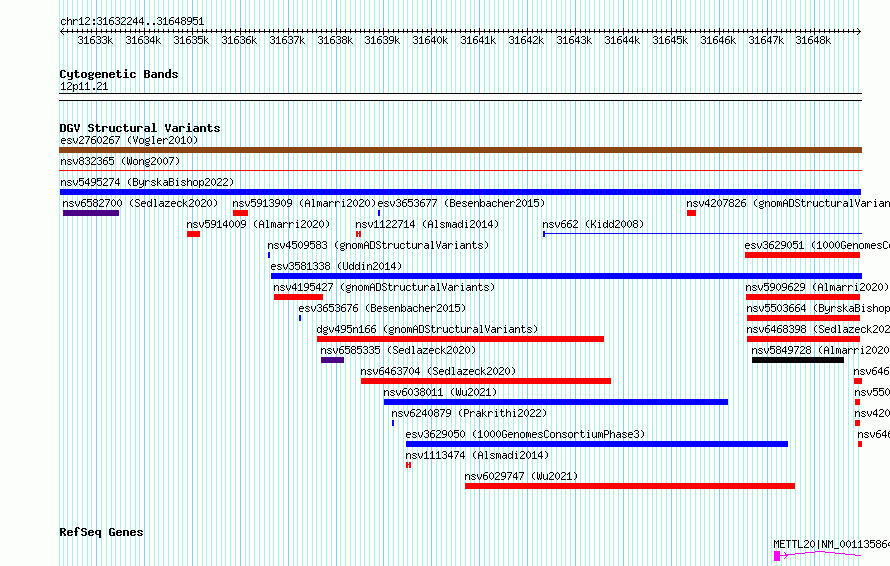
Task: Open nsv6240879 (Prakrithi2022) variant label
Action: pyautogui.click(x=469, y=413)
